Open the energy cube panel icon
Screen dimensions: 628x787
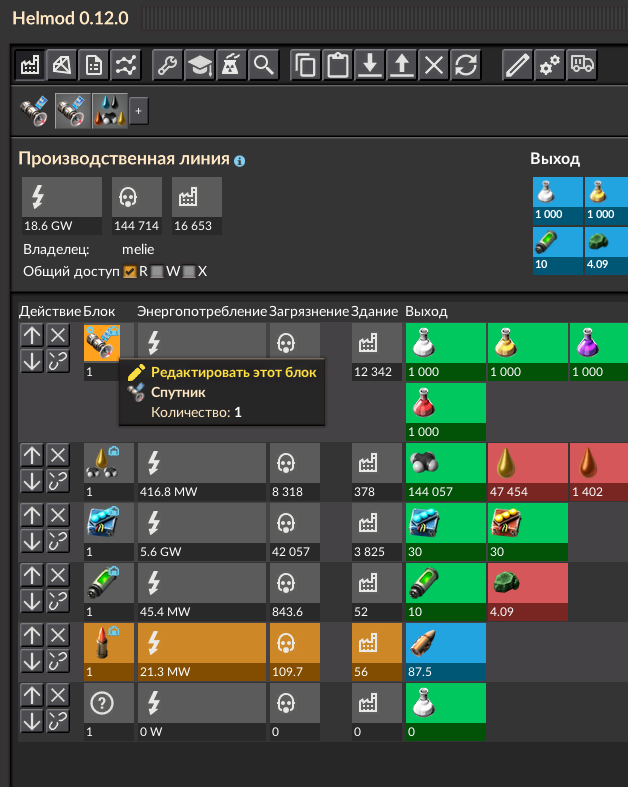tap(62, 65)
